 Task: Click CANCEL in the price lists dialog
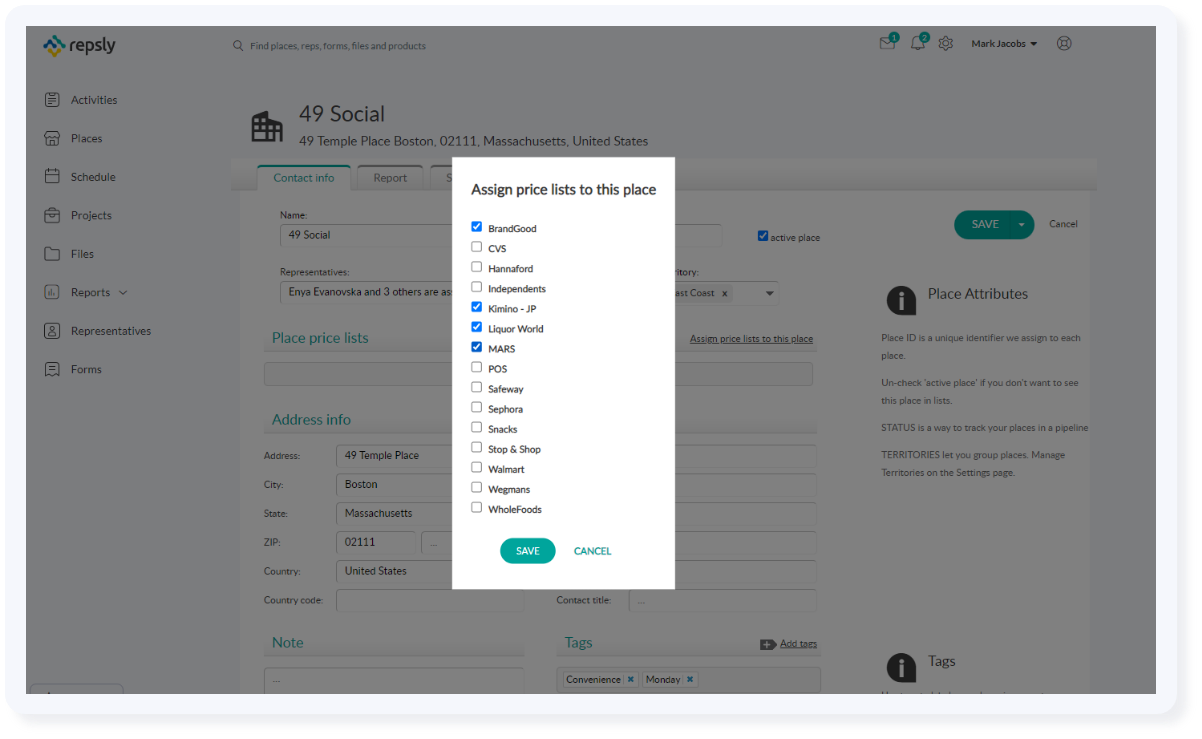pos(592,551)
